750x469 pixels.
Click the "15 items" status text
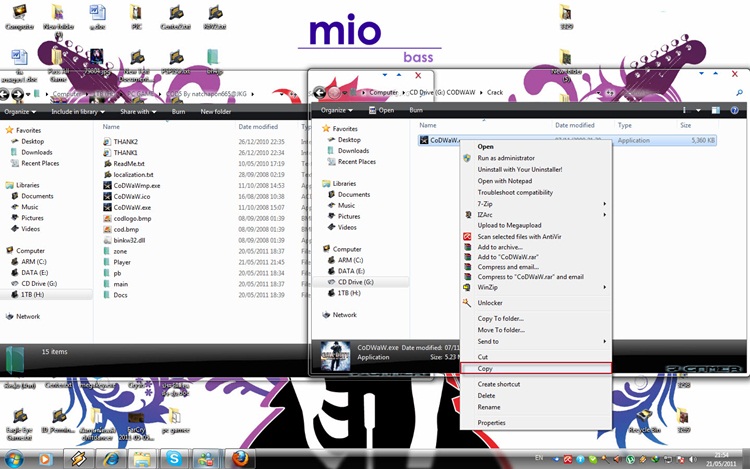pyautogui.click(x=55, y=351)
